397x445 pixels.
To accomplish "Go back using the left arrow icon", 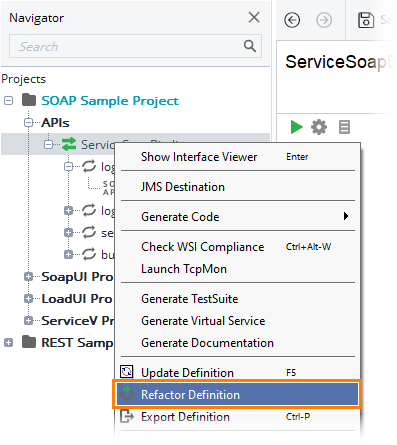I will pyautogui.click(x=292, y=20).
